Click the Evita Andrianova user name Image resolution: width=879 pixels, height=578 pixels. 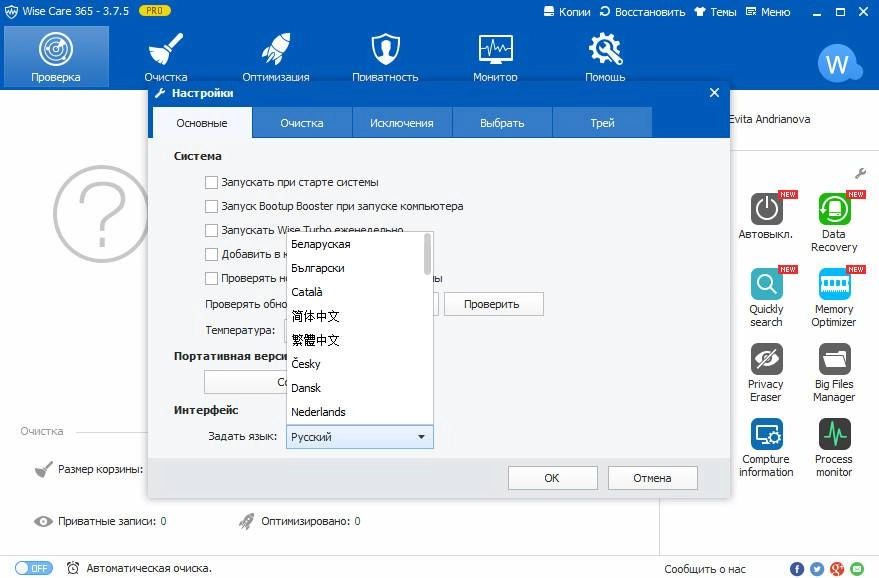770,119
